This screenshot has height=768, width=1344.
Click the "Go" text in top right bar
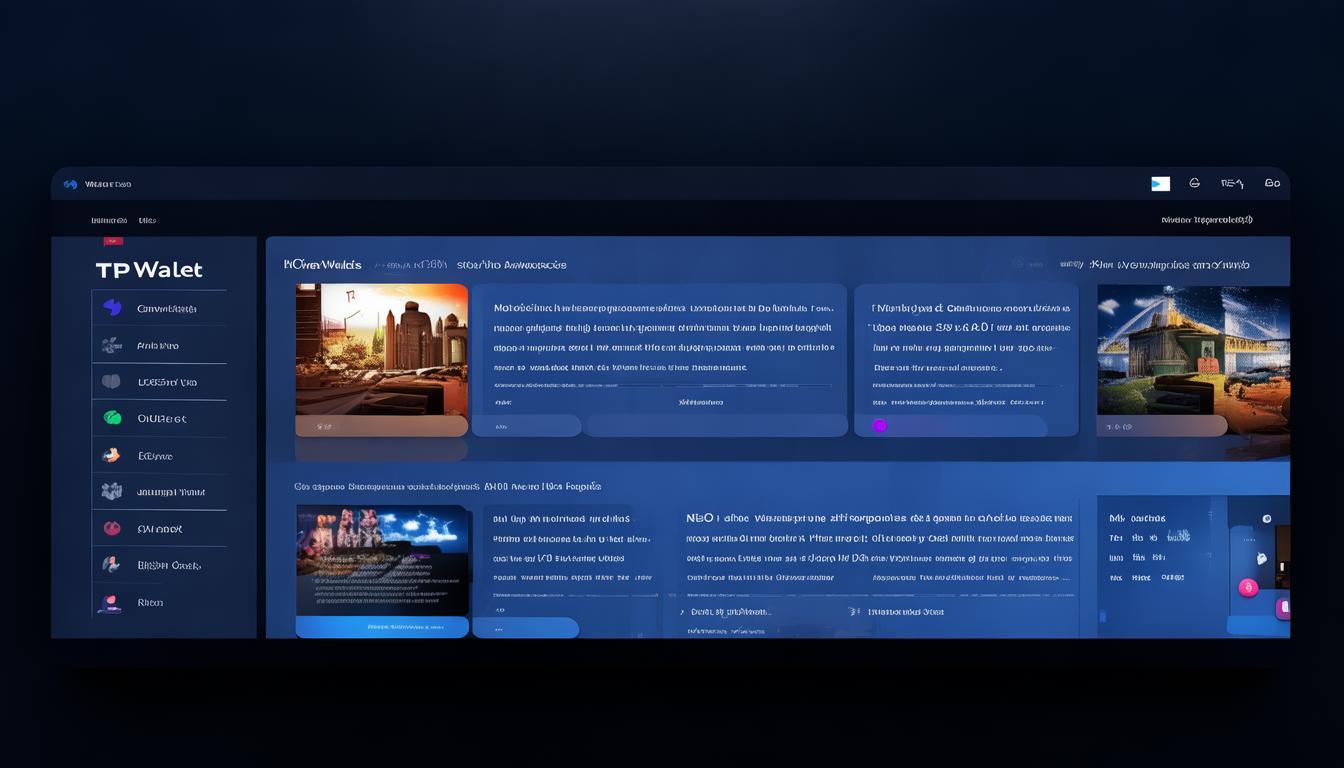coord(1272,183)
